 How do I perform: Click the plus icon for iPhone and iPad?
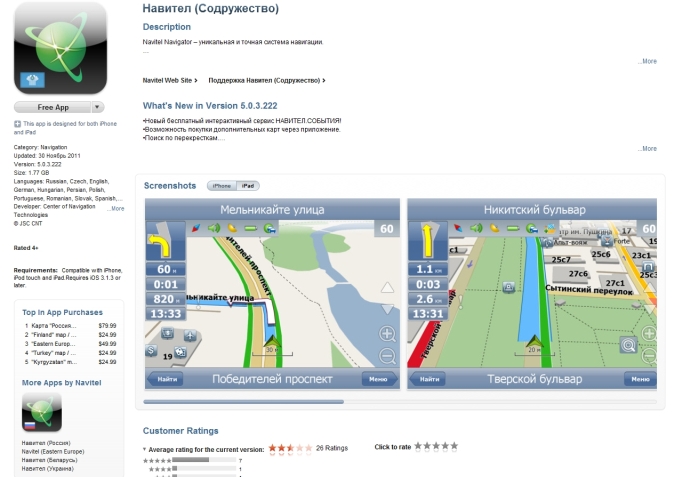tap(17, 124)
